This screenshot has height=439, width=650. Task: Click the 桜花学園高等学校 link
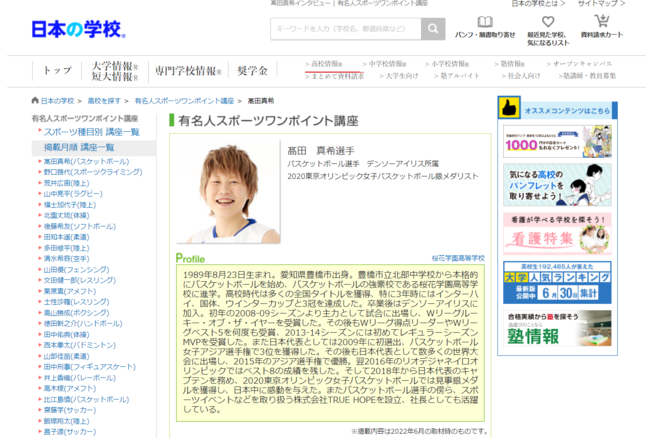(458, 258)
